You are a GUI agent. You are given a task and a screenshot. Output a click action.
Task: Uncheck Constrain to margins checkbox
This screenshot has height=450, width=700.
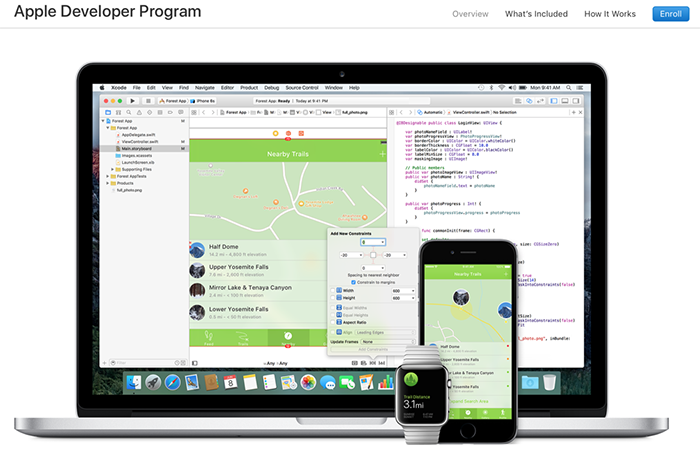coord(353,283)
